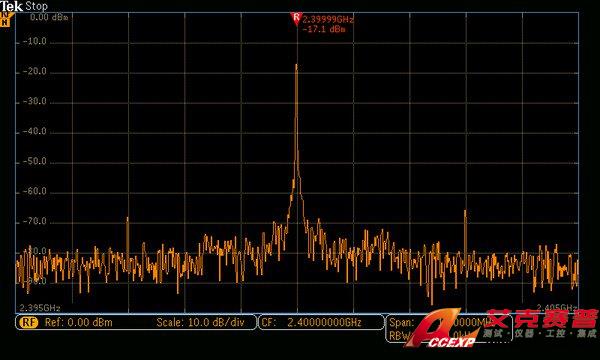Screen dimensions: 600x360
Task: Click the 2.395GHz start frequency label
Action: point(40,308)
